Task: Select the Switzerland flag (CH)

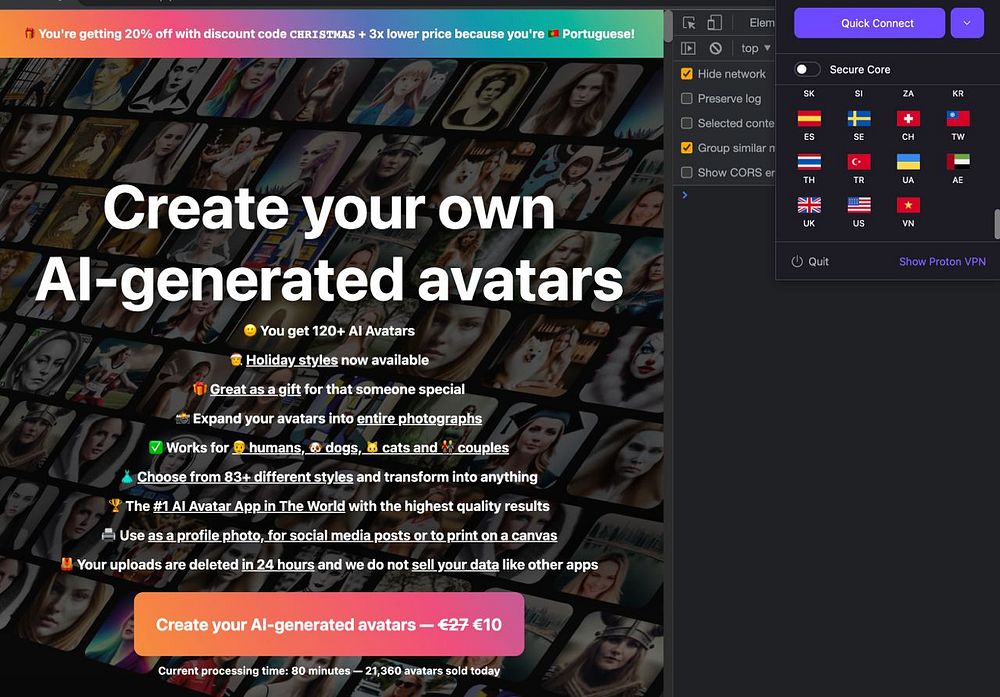Action: tap(908, 119)
